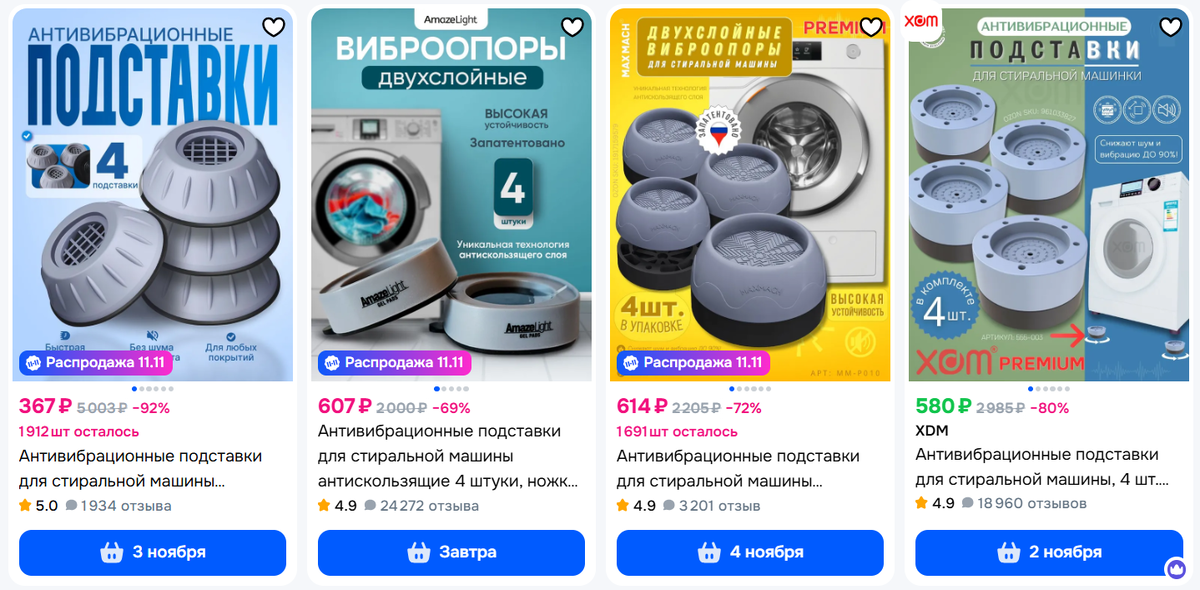
Task: Open the XDM brand name link
Action: point(932,431)
